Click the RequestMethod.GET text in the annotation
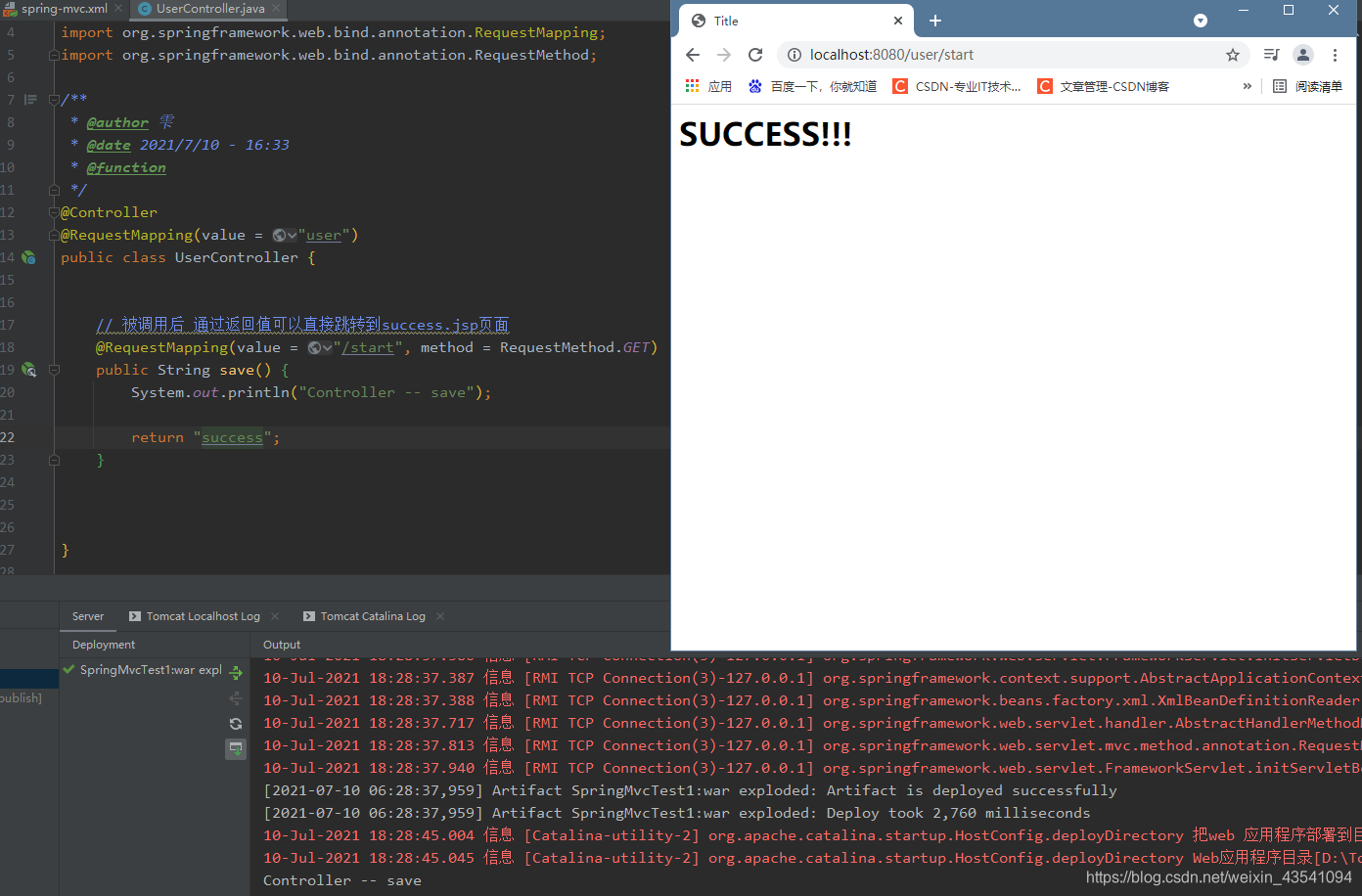 point(574,347)
